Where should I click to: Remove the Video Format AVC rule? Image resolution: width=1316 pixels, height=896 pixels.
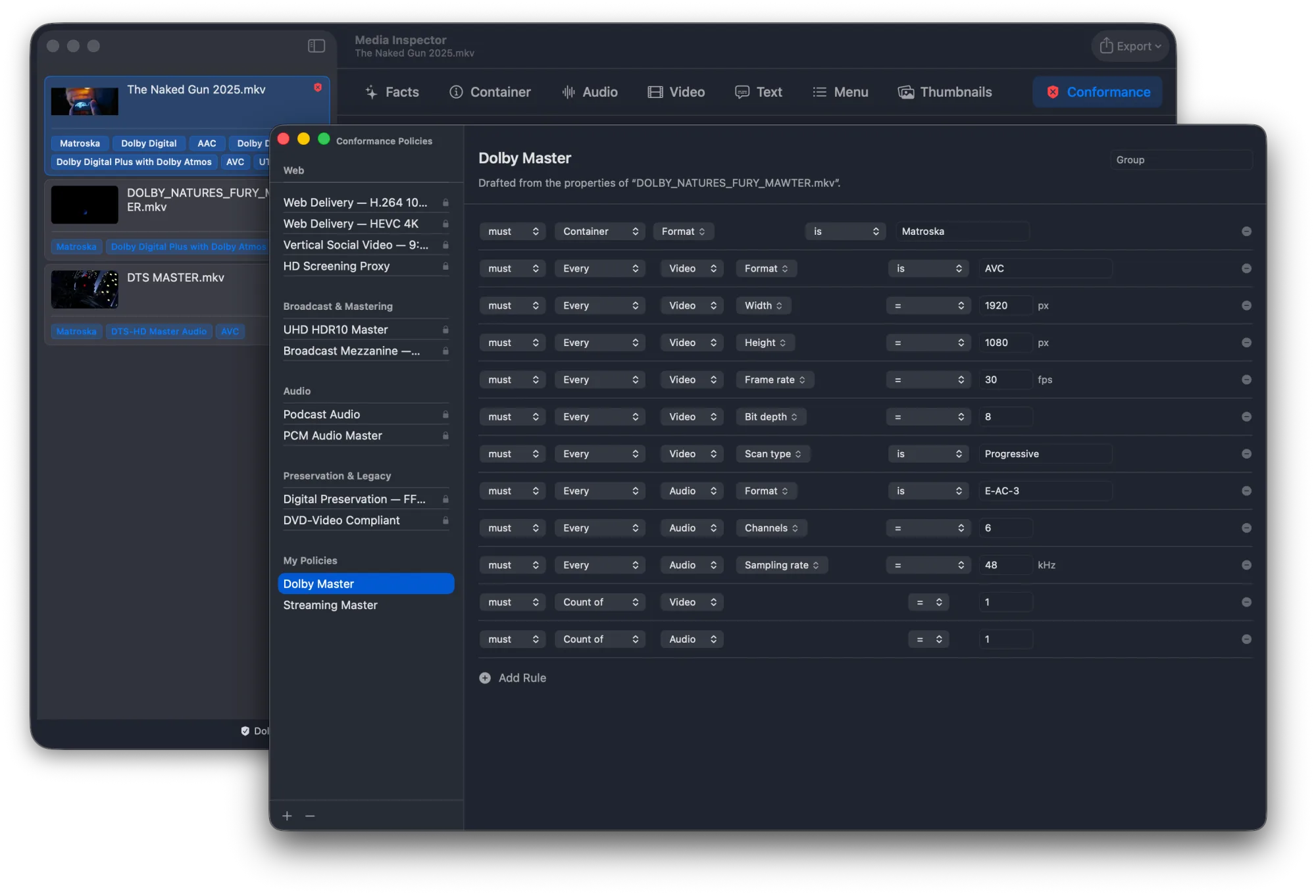pyautogui.click(x=1246, y=268)
